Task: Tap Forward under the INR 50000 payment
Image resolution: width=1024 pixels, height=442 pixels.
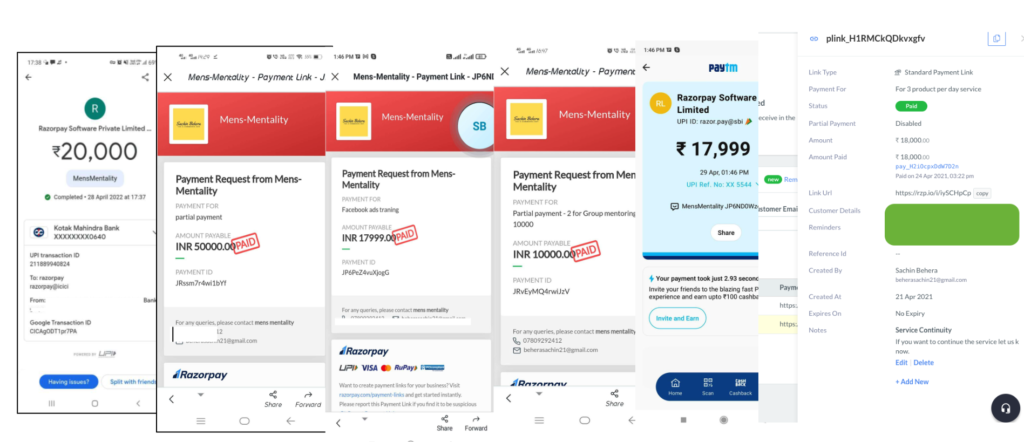Action: [x=308, y=400]
